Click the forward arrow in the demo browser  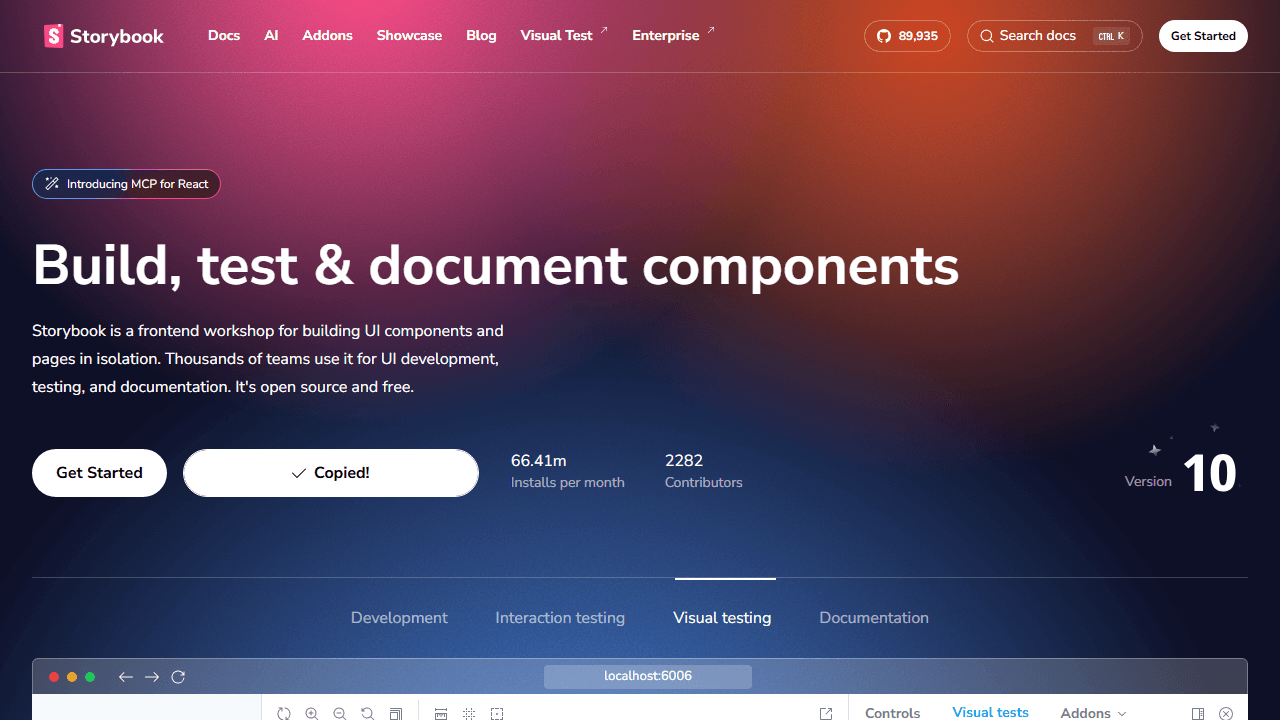[152, 677]
